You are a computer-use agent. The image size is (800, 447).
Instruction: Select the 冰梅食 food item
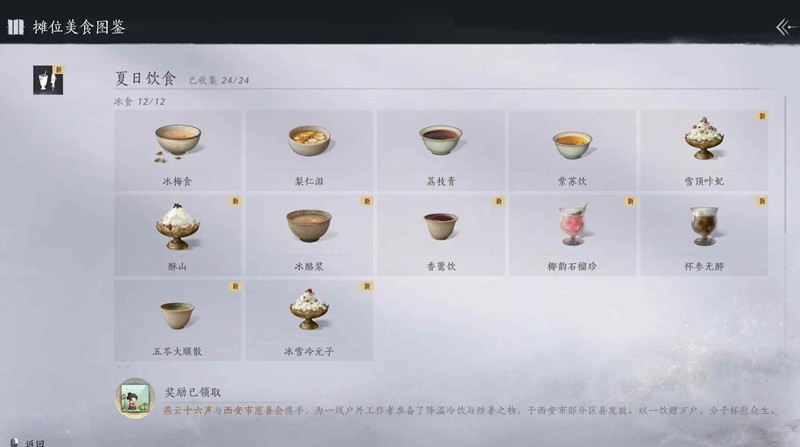pos(178,150)
